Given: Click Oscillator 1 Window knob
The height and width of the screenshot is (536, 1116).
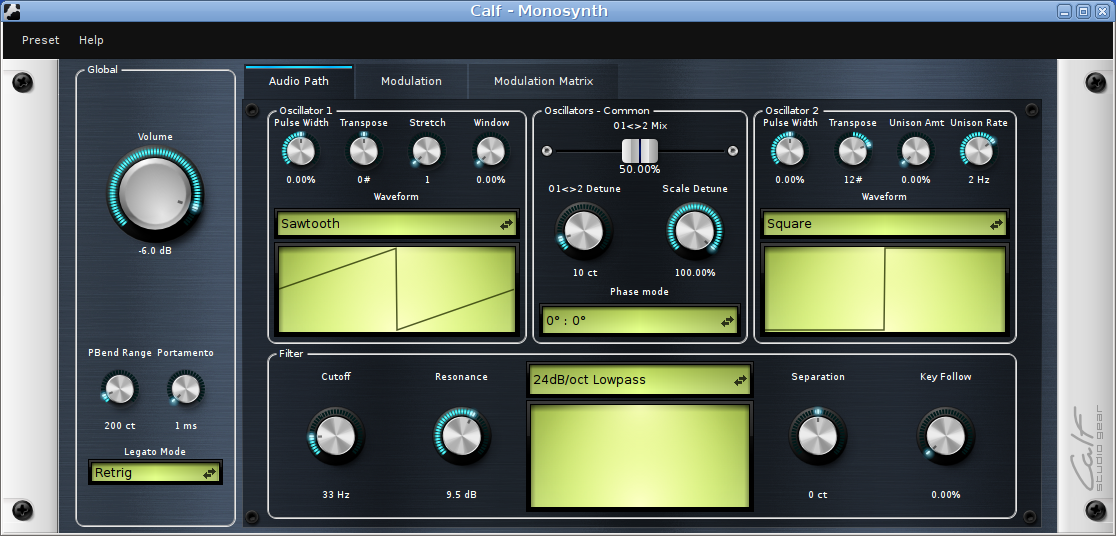Looking at the screenshot, I should pyautogui.click(x=491, y=151).
